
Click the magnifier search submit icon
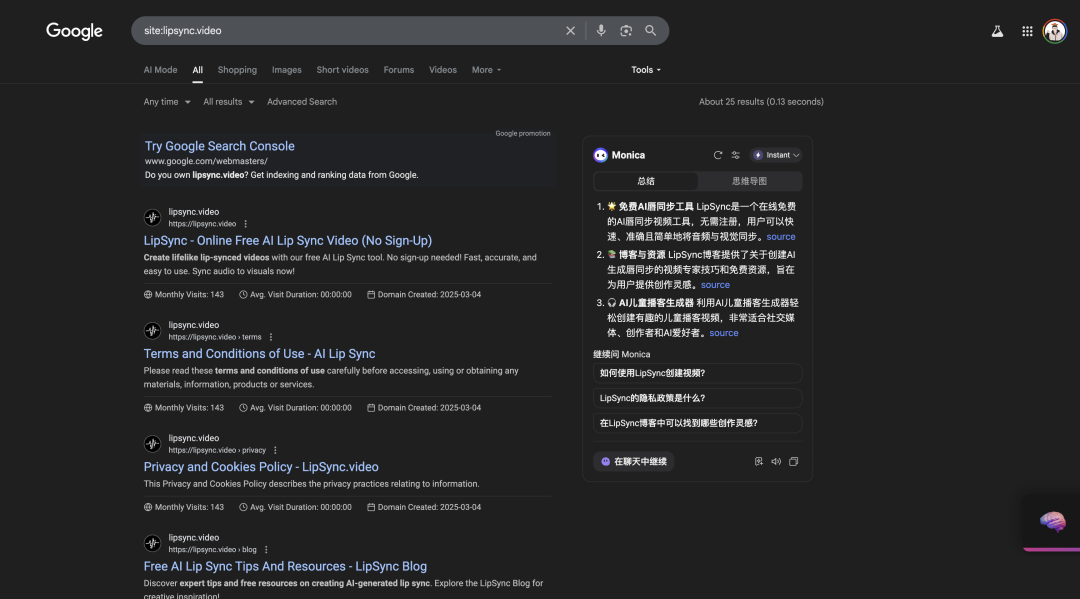click(x=650, y=30)
